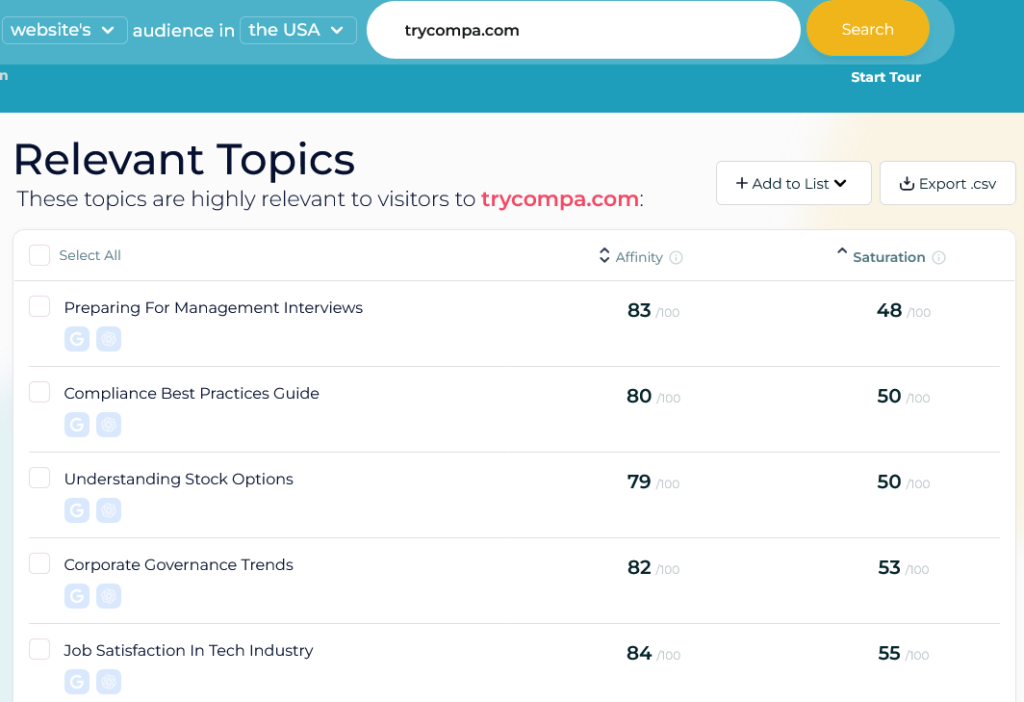Tick the Compliance Best Practices Guide checkbox
1024x702 pixels.
pyautogui.click(x=39, y=392)
